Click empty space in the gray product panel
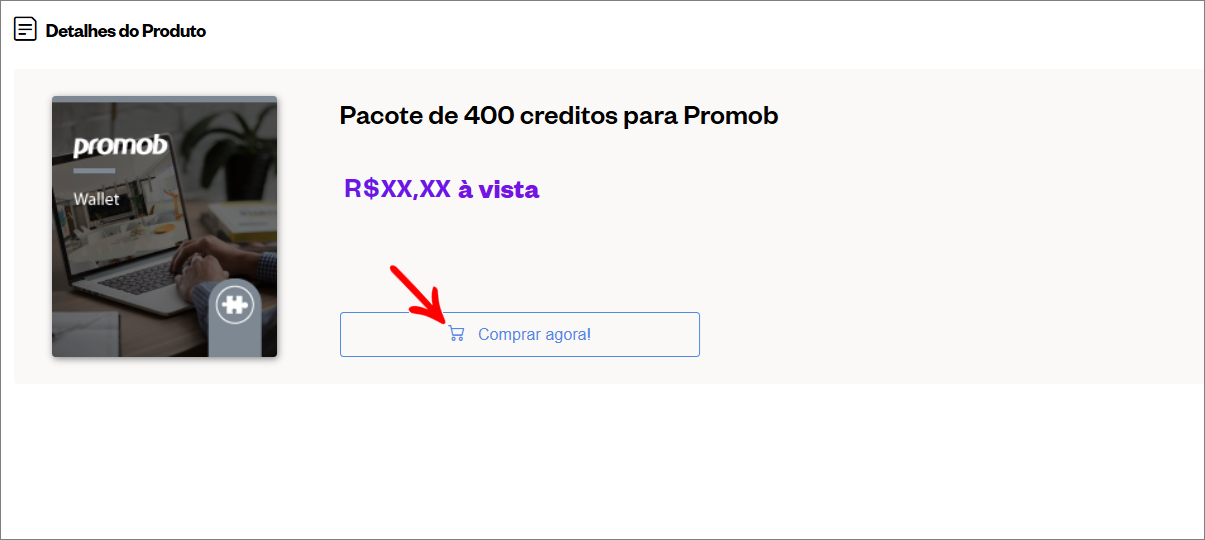The image size is (1205, 540). click(950, 250)
